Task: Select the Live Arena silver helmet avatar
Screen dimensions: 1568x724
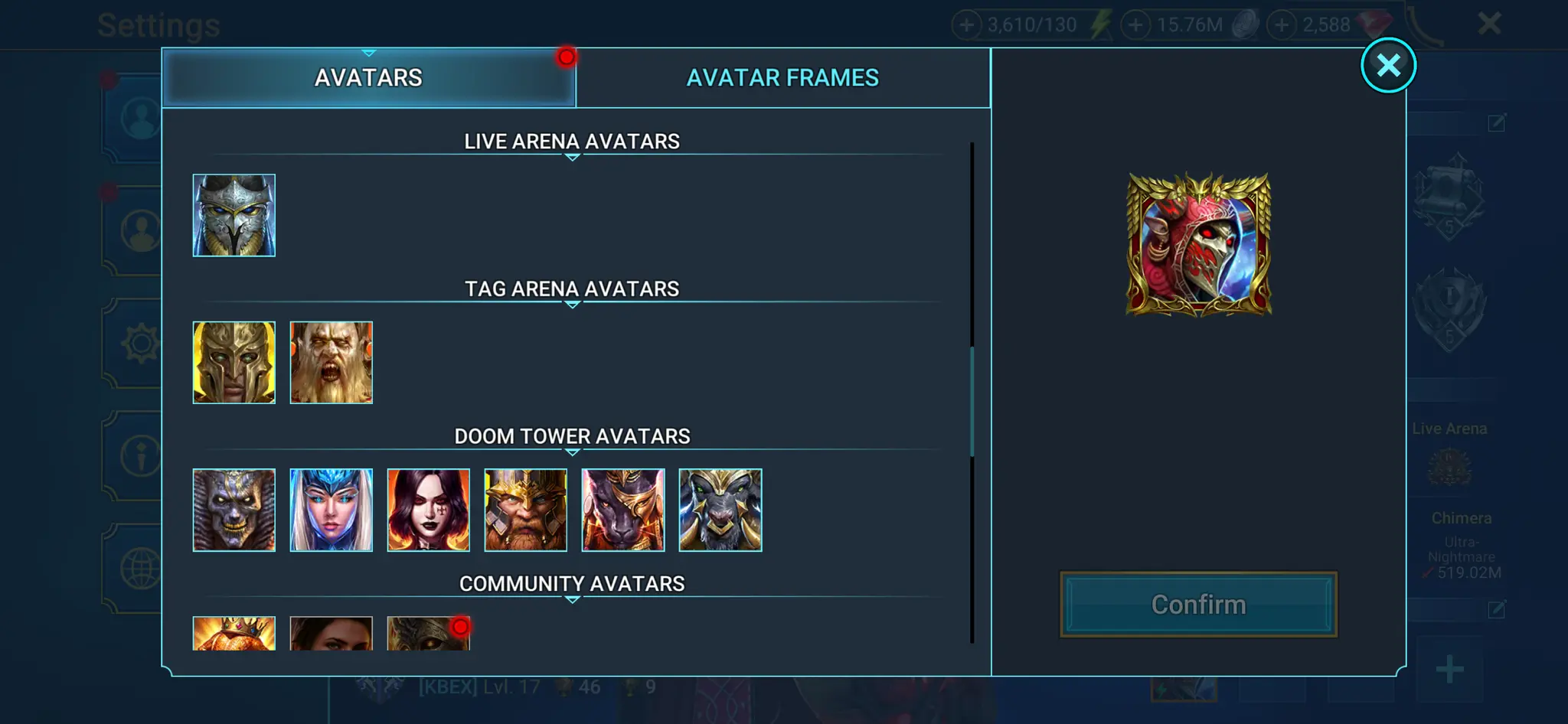Action: coord(234,215)
